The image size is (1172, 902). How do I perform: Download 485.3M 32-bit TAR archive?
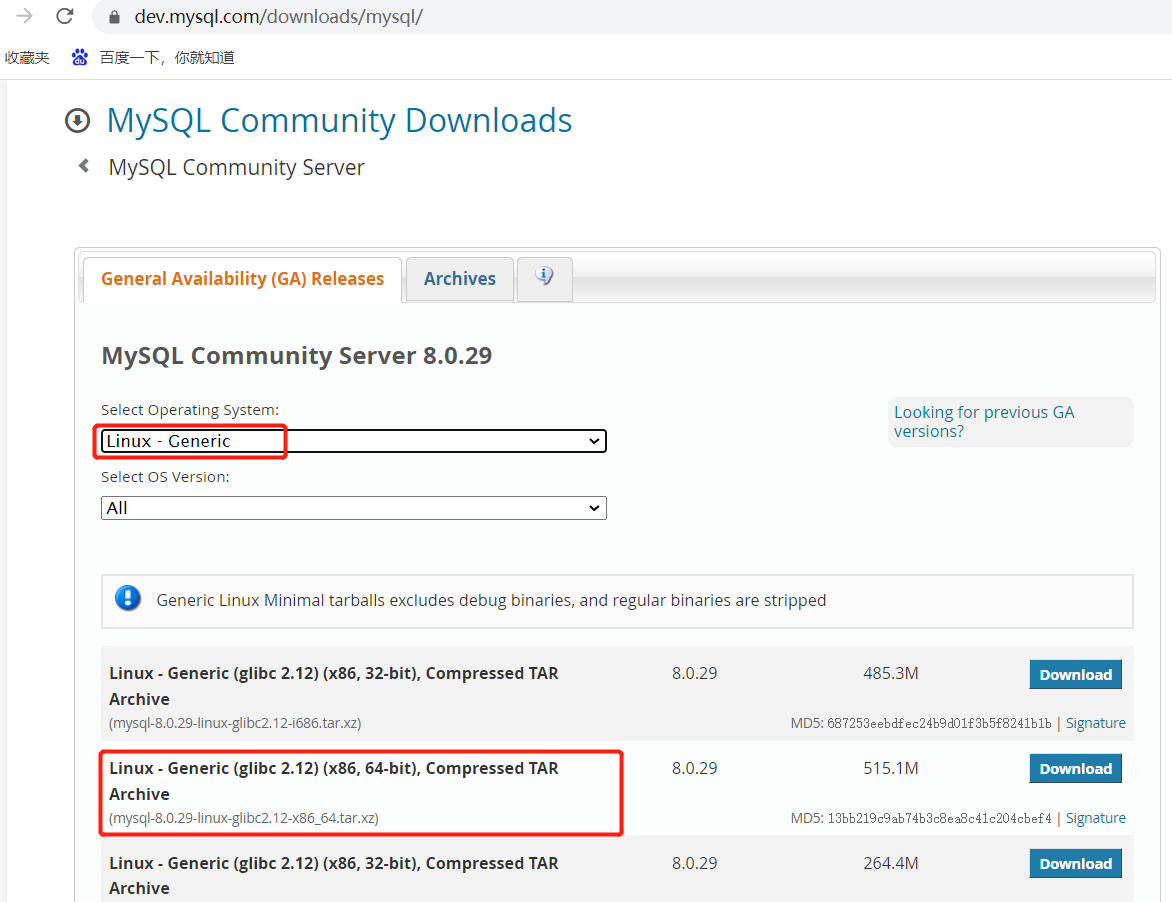click(x=1076, y=674)
